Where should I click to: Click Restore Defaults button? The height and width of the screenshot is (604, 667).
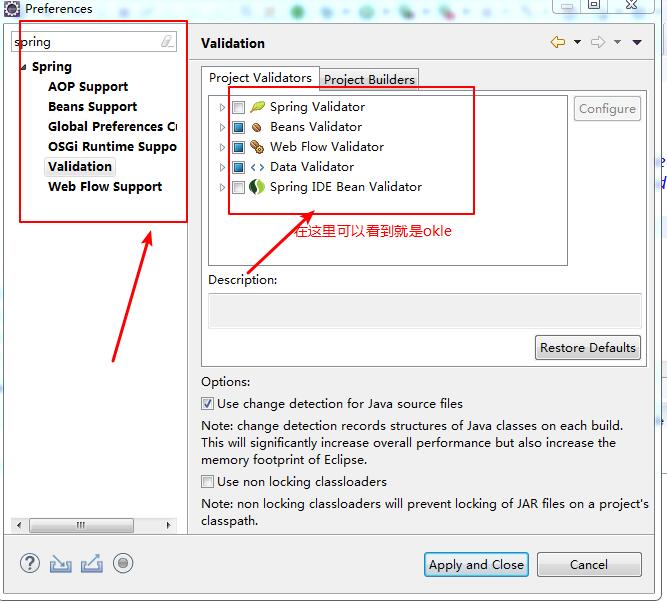click(x=587, y=348)
